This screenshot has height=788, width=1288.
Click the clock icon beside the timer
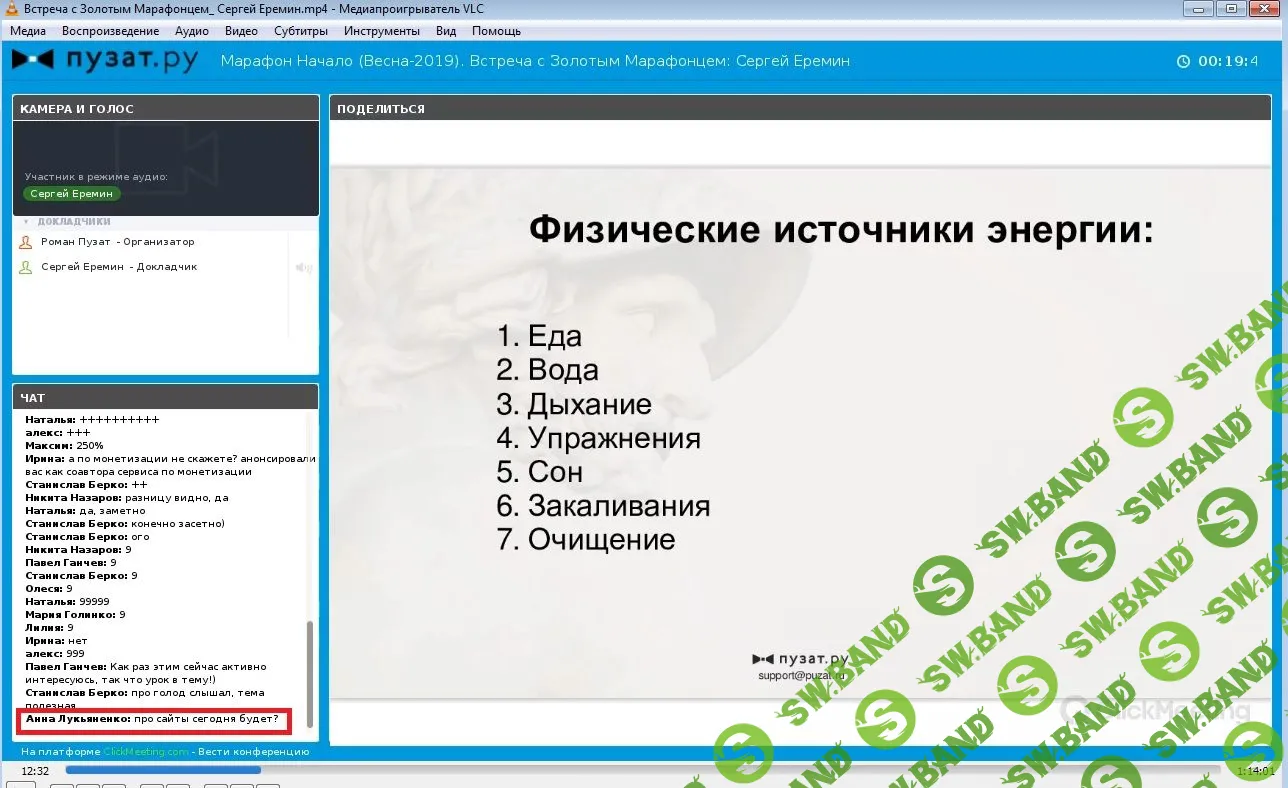1183,61
